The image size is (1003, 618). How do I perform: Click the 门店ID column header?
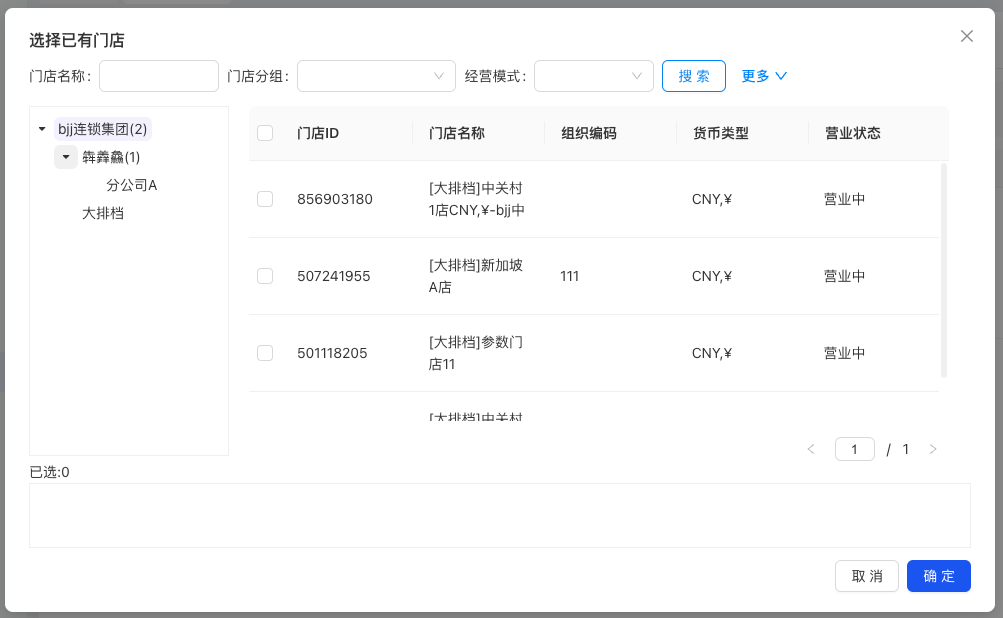318,133
